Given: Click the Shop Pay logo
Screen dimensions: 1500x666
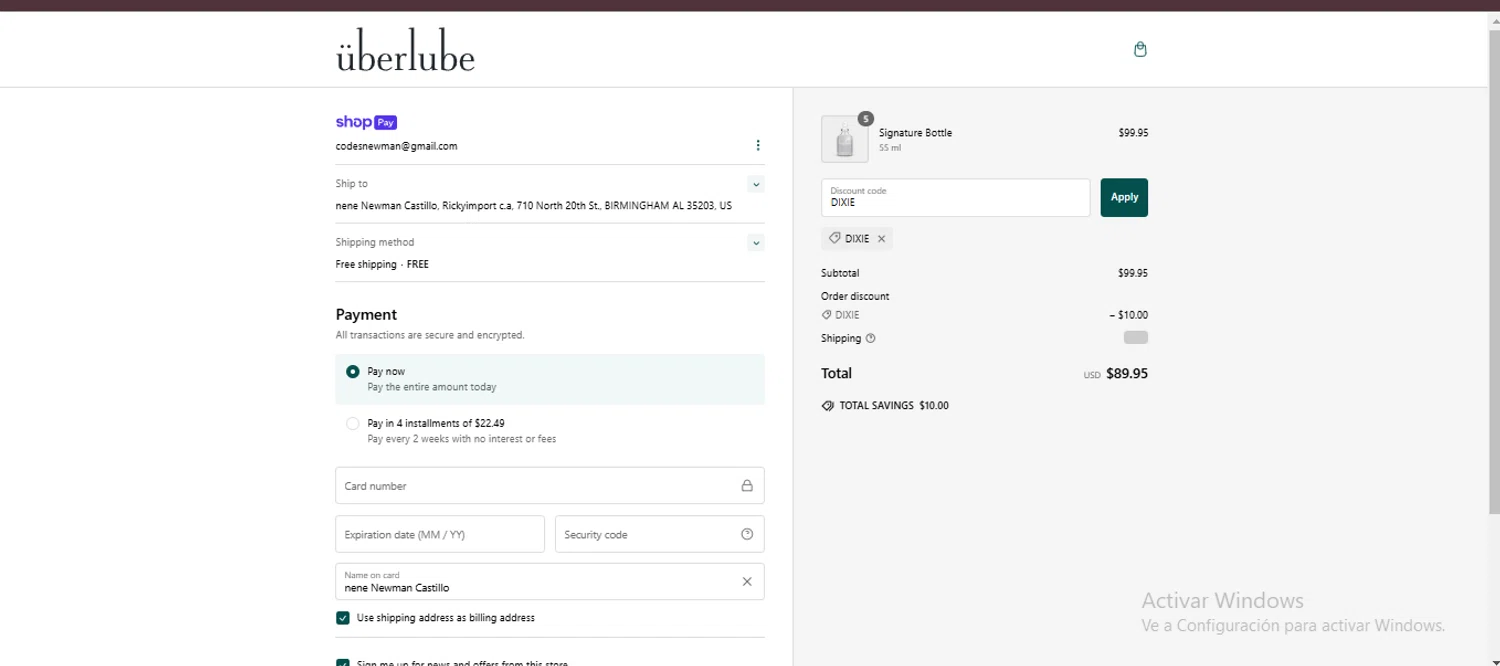Looking at the screenshot, I should (366, 122).
